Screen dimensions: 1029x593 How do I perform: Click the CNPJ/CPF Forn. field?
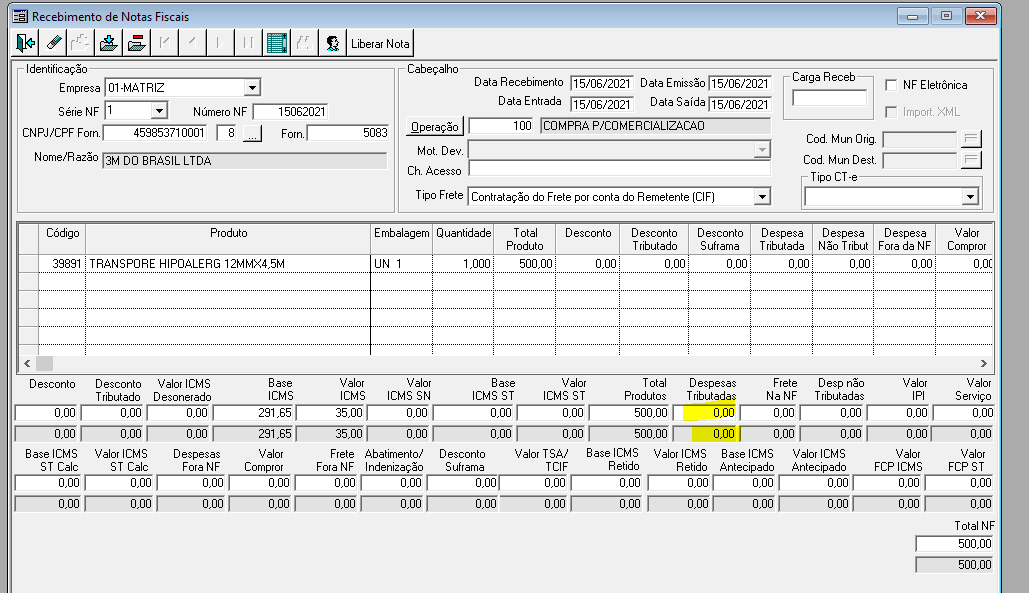[156, 133]
